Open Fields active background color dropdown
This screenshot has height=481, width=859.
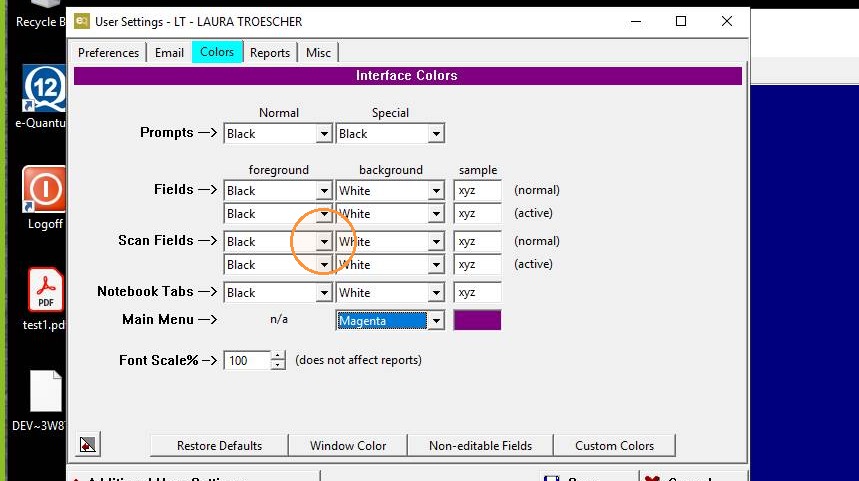[436, 214]
